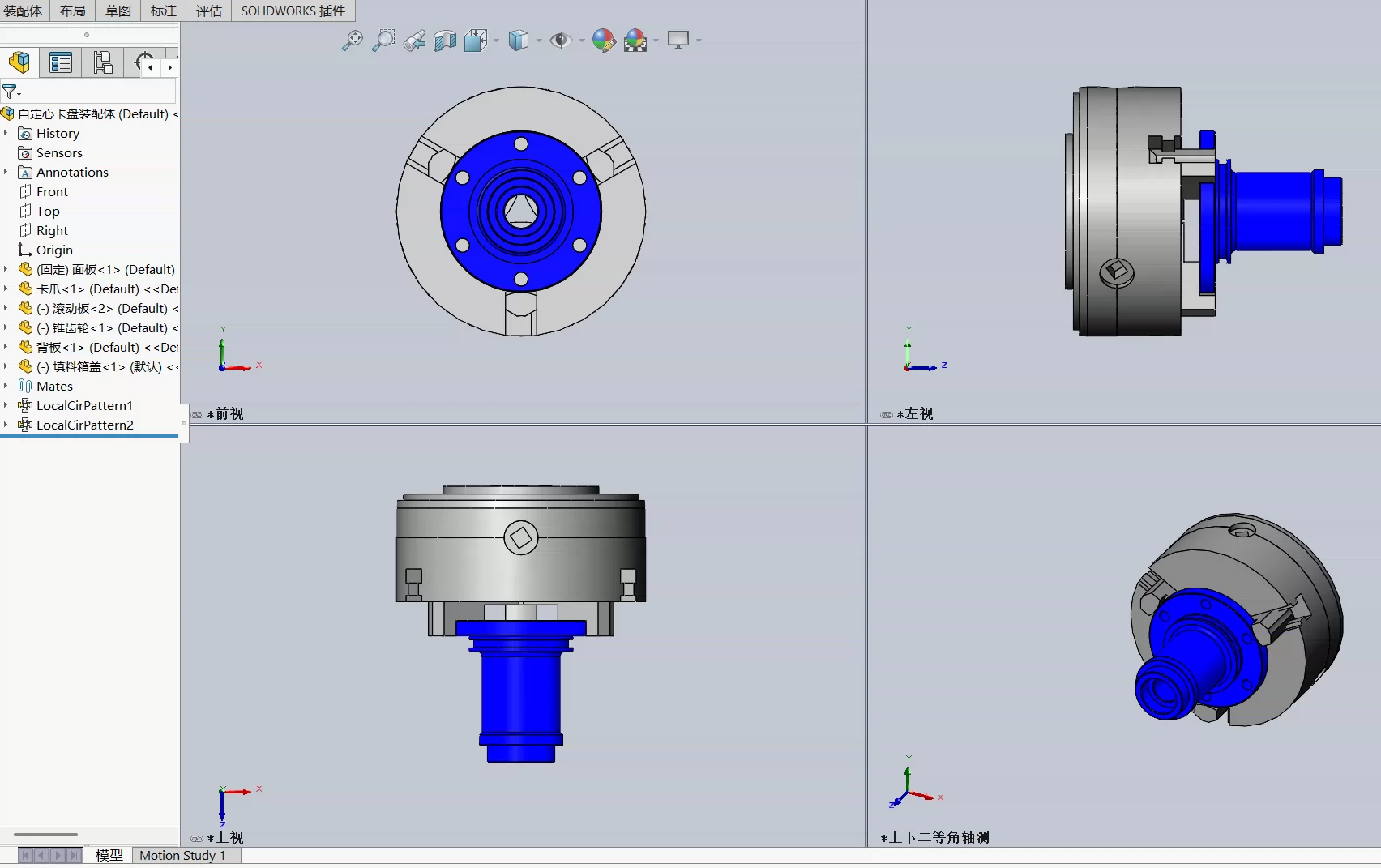The width and height of the screenshot is (1381, 868).
Task: Click the manager tabs left arrow
Action: click(x=151, y=67)
